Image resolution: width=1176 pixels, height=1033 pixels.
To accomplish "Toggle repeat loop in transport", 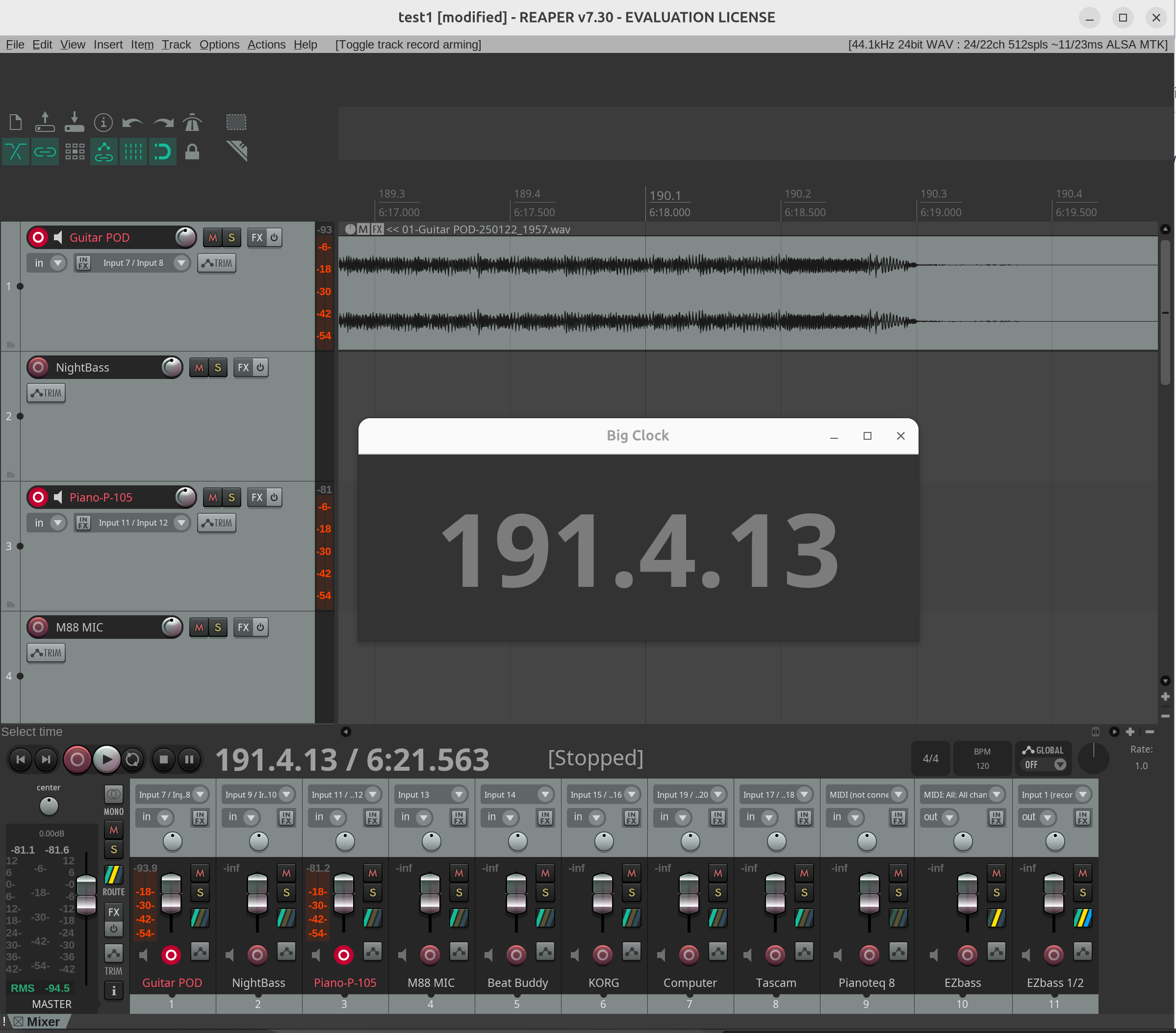I will pyautogui.click(x=132, y=759).
